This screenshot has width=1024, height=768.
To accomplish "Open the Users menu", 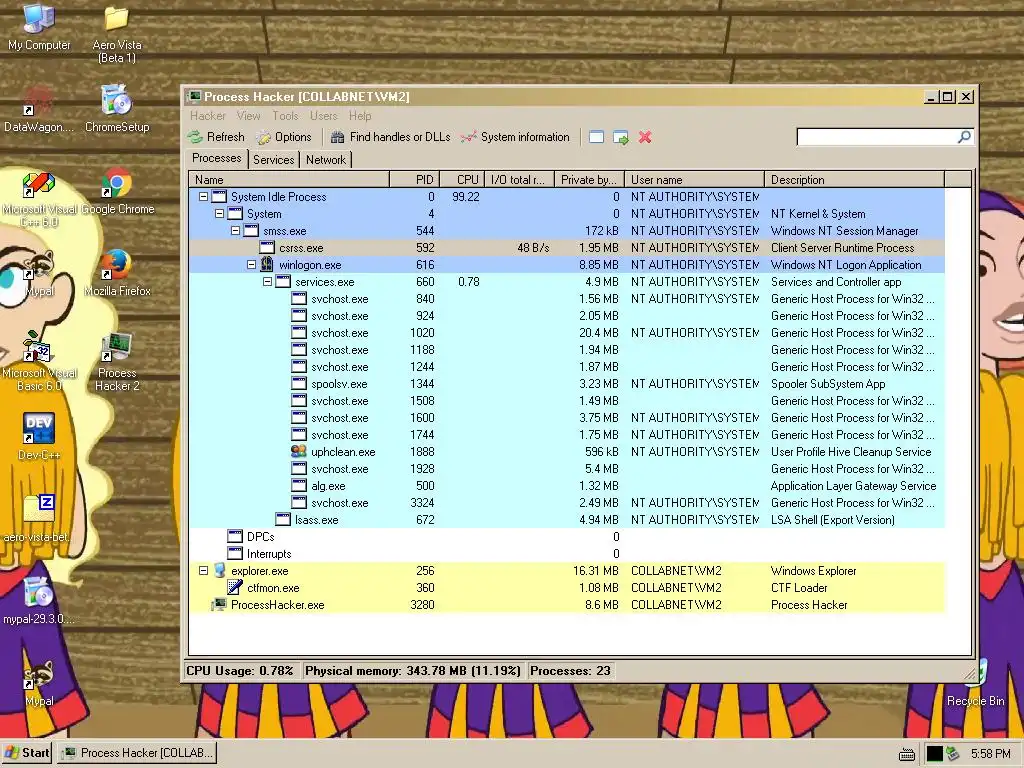I will click(324, 116).
